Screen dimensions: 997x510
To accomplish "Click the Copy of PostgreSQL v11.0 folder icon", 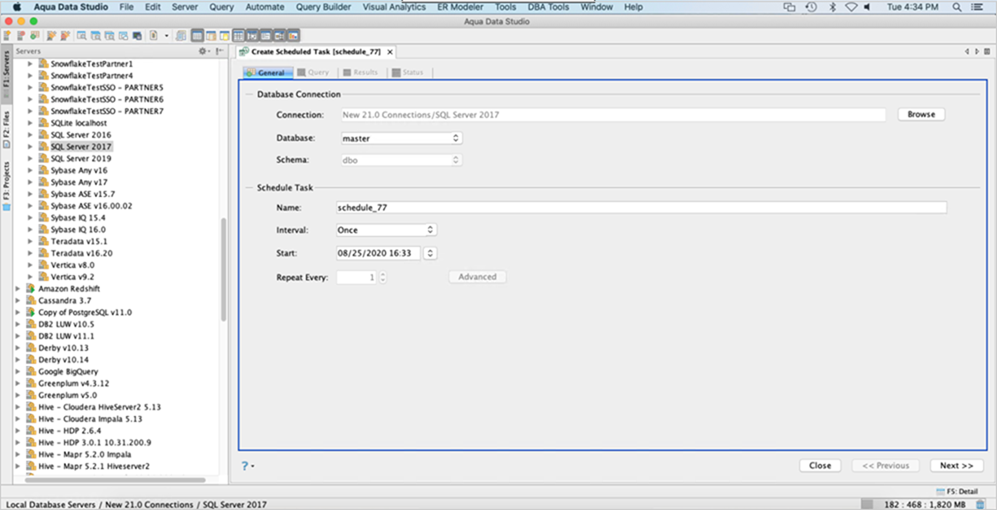I will pos(30,312).
